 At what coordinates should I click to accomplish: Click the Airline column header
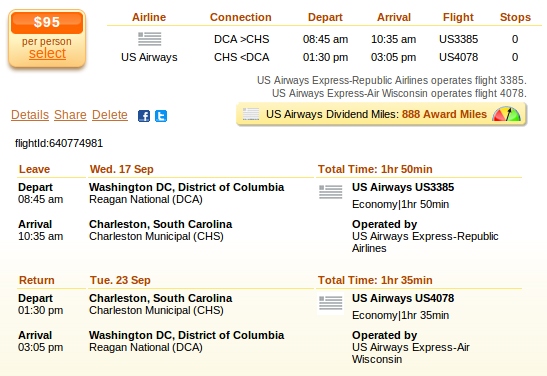point(149,17)
